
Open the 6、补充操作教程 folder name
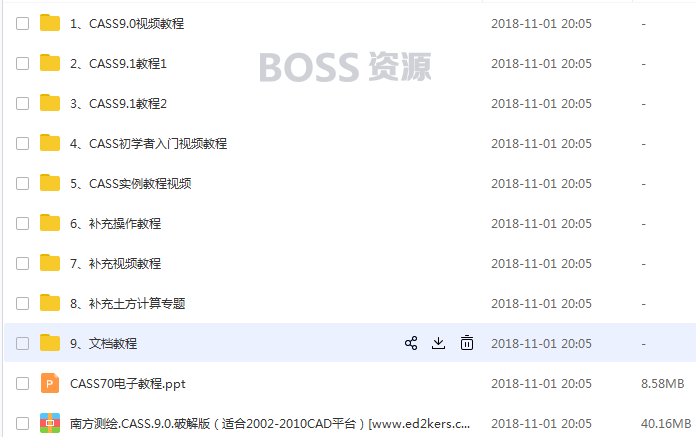(x=115, y=224)
